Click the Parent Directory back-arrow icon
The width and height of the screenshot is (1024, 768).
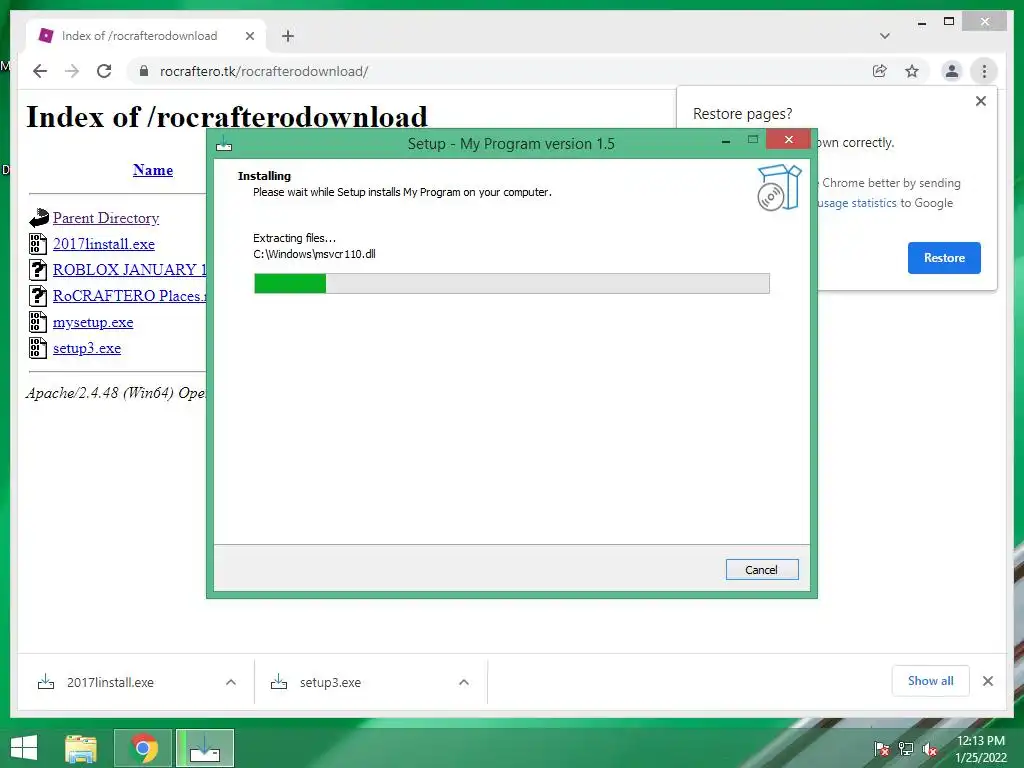pos(39,217)
